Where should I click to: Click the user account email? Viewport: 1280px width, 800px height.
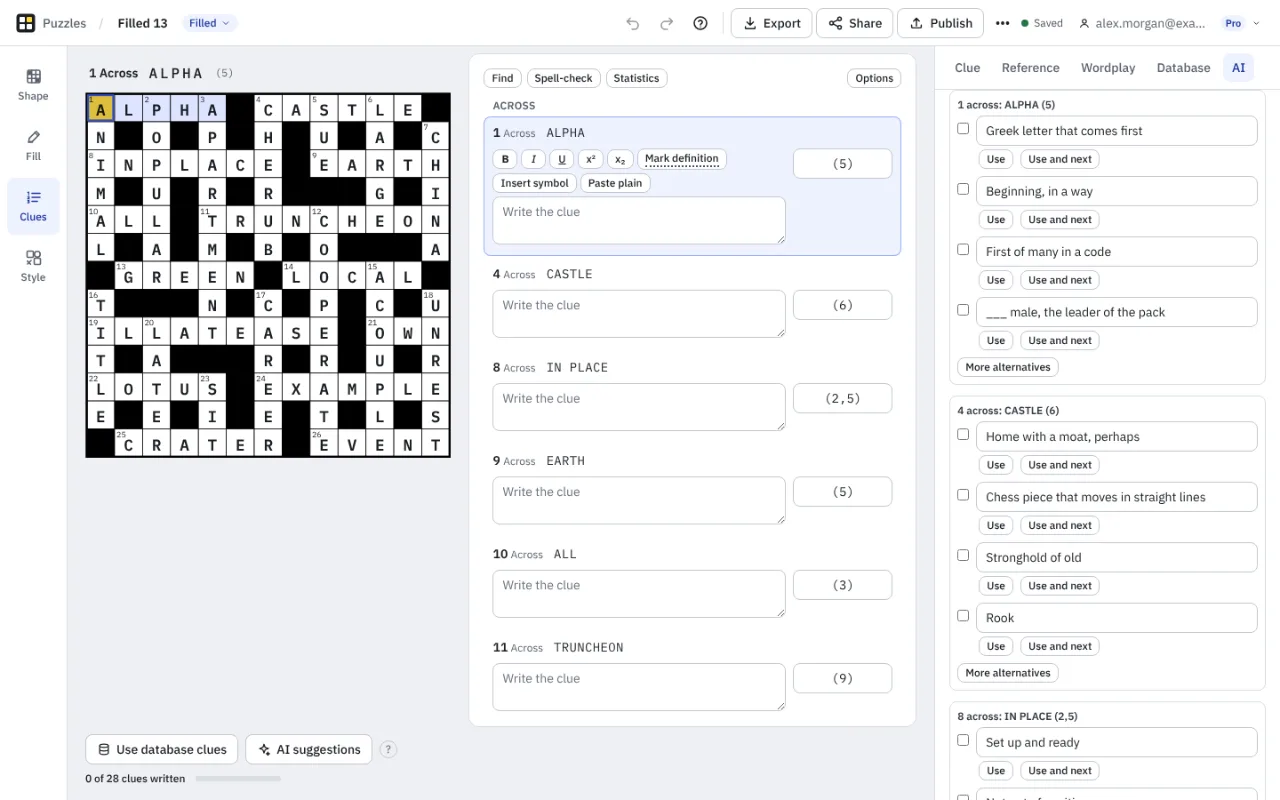click(x=1143, y=23)
